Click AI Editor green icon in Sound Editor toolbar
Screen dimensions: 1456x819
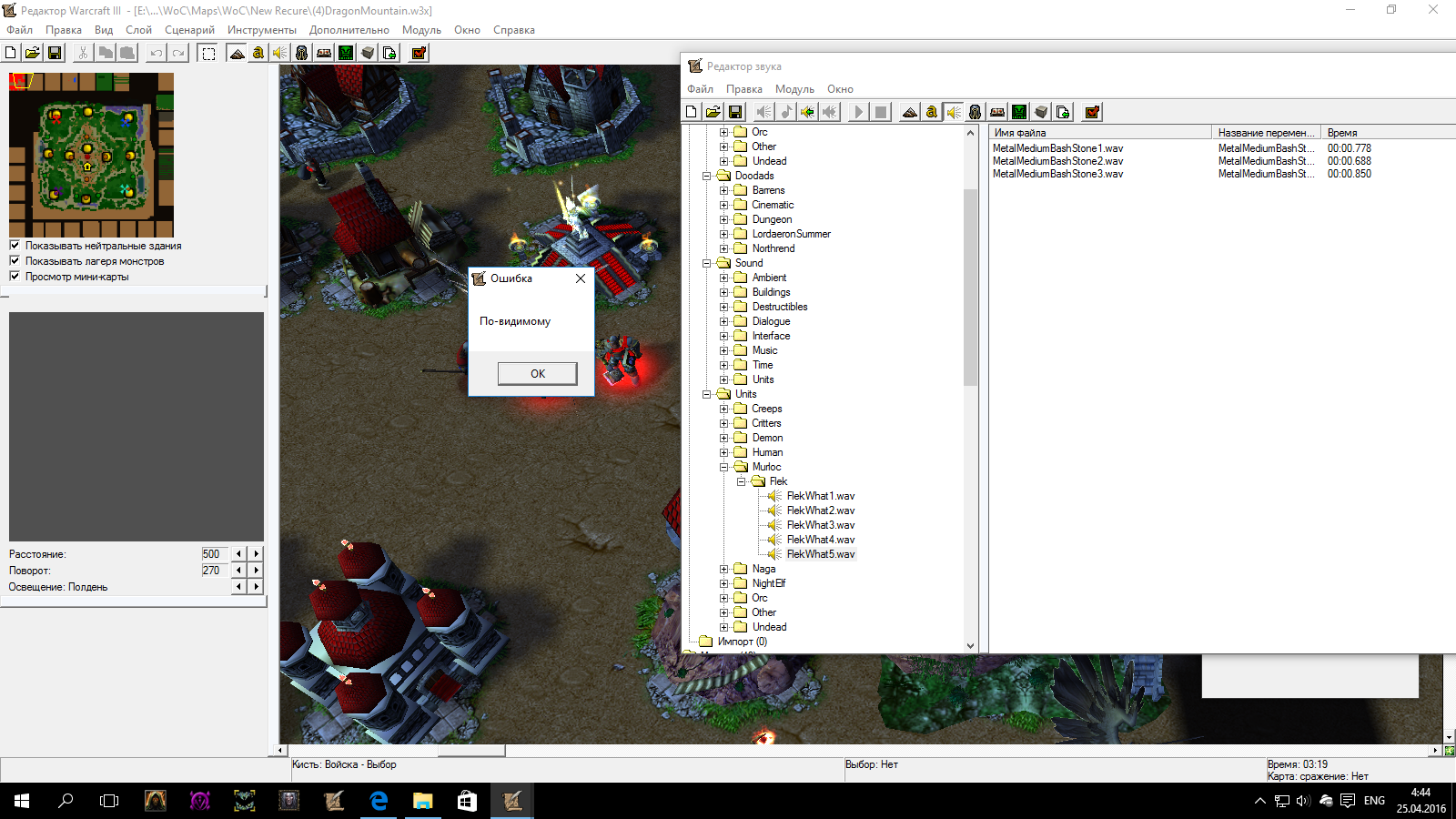1019,112
